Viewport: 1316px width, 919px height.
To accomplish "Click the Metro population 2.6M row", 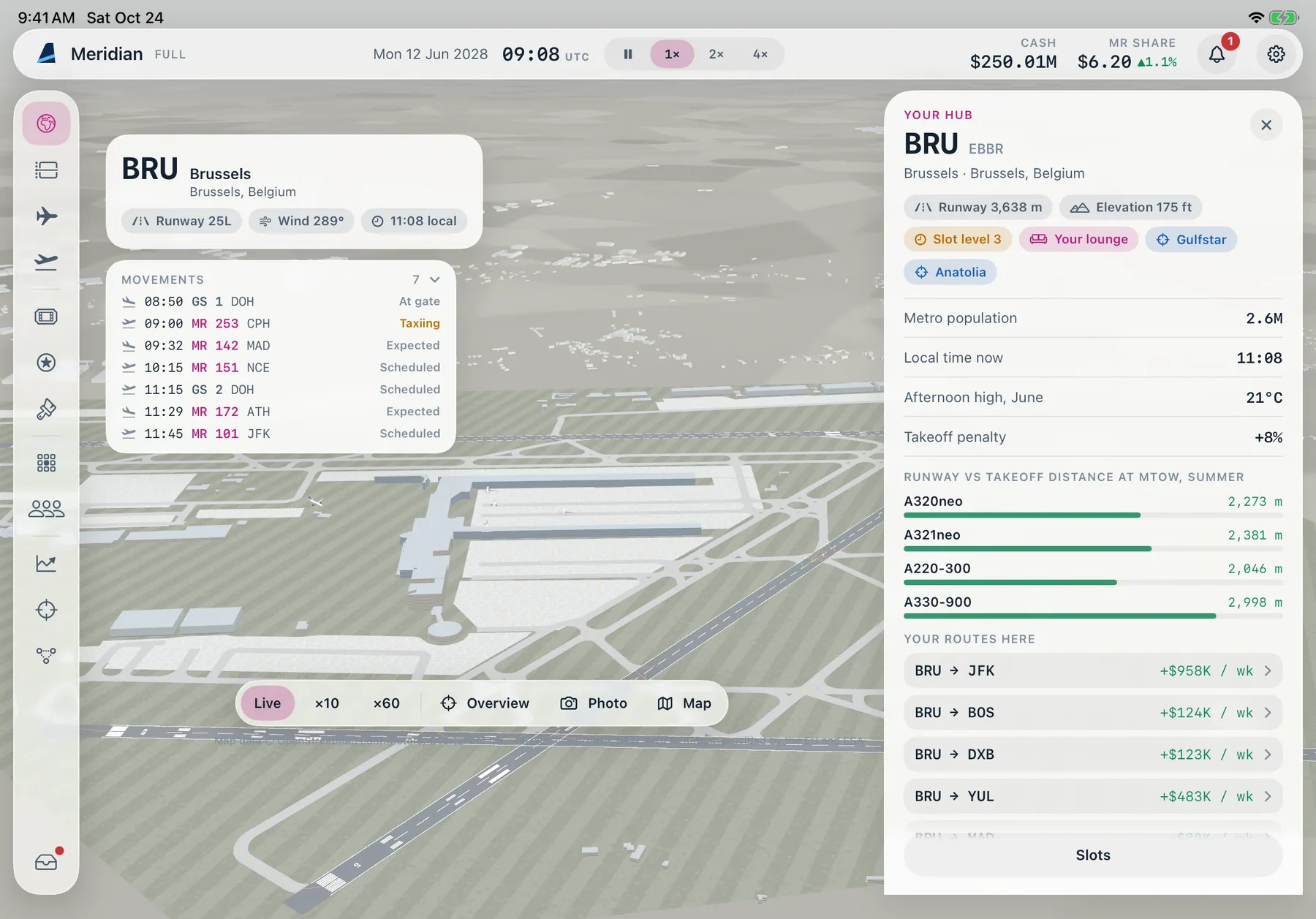I will coord(1093,318).
